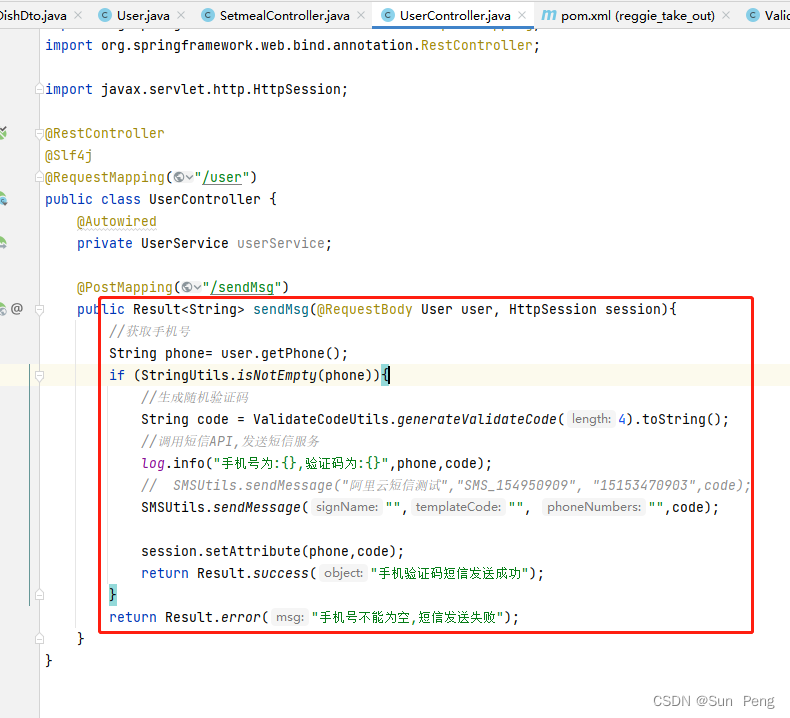Click the Maven m icon on the pom.xml tab
The width and height of the screenshot is (790, 718).
click(x=549, y=16)
